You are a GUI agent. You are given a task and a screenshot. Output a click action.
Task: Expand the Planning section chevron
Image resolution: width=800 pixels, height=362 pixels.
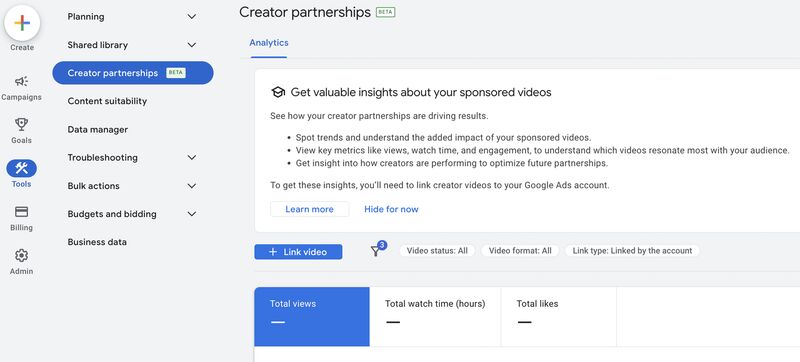point(192,17)
